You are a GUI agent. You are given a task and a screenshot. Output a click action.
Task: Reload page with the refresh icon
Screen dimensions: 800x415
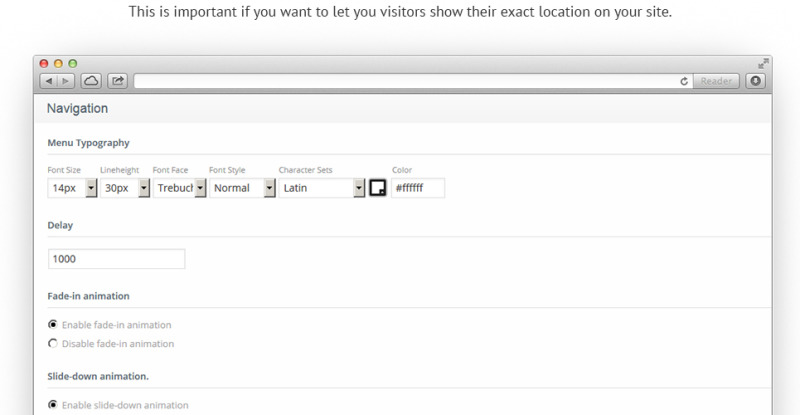pos(684,81)
